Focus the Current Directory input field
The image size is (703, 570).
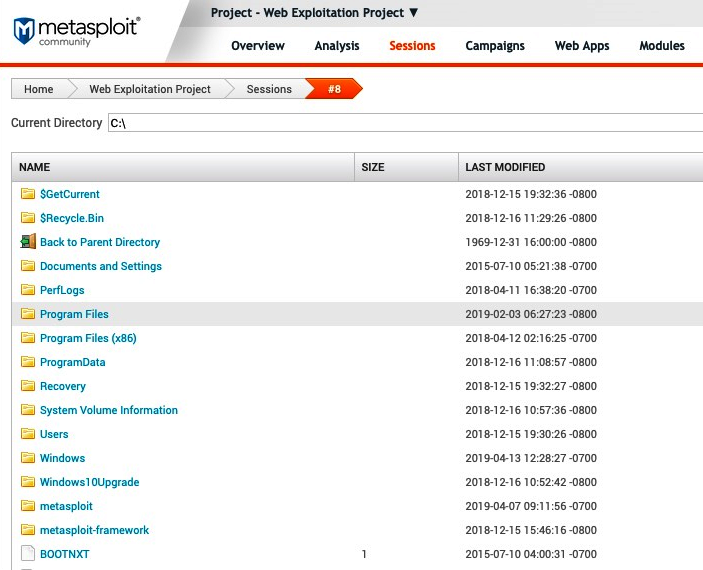click(405, 123)
